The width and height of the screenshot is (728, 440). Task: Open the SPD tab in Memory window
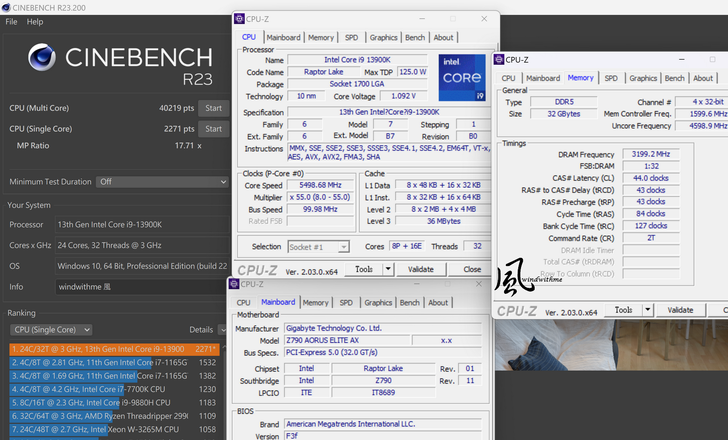[610, 78]
